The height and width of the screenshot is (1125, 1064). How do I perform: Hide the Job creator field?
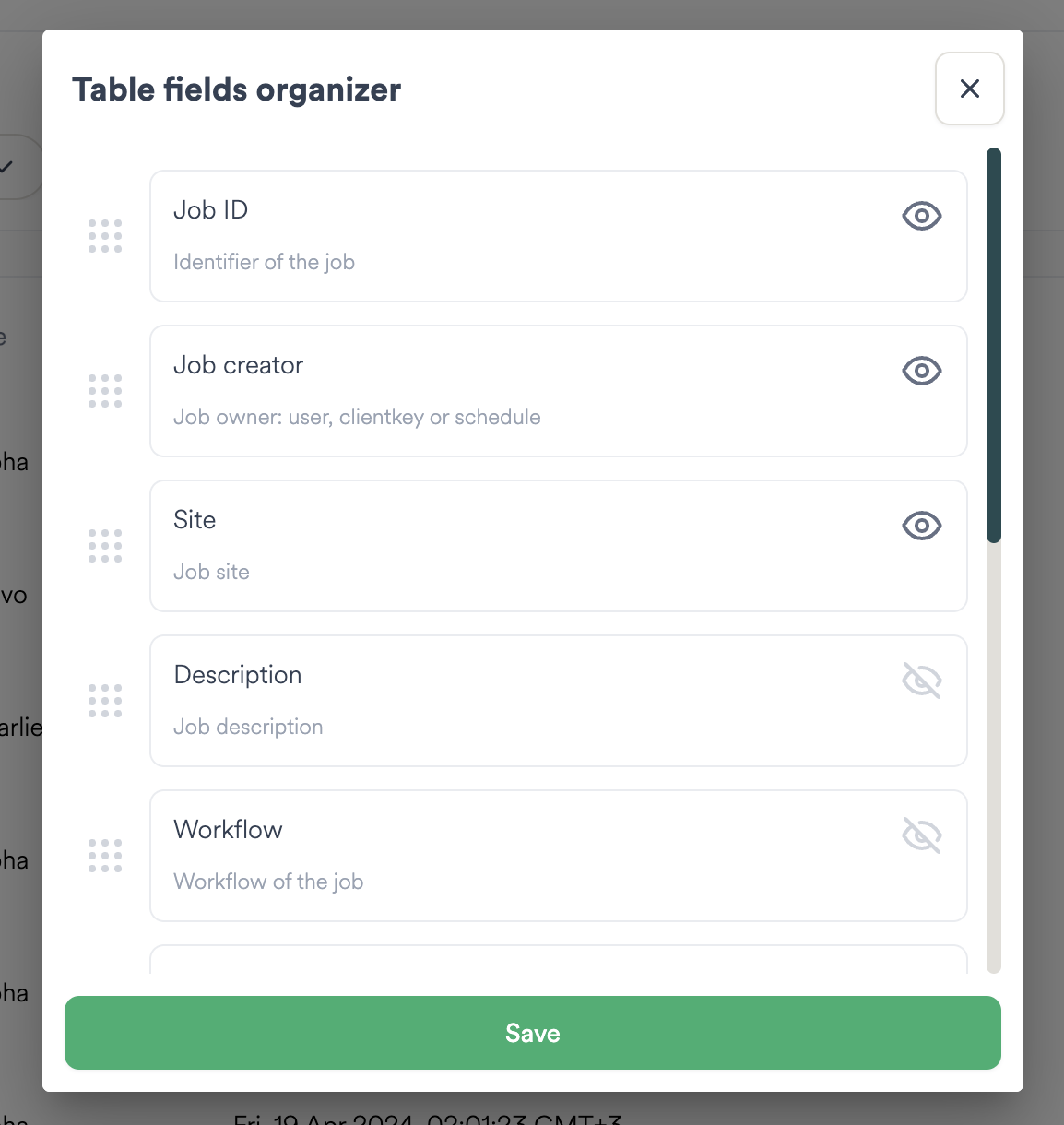921,371
